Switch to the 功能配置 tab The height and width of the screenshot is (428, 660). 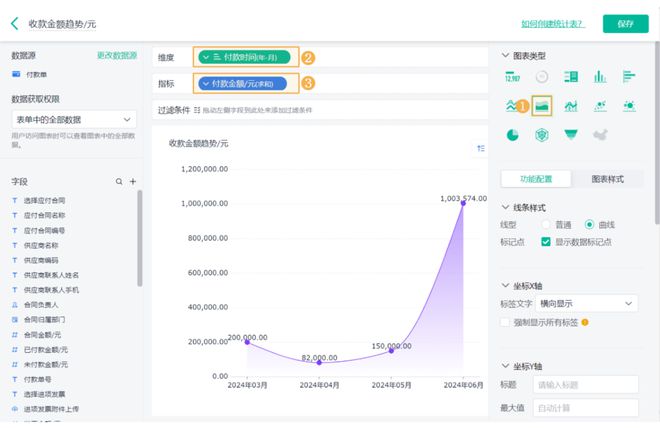[536, 179]
